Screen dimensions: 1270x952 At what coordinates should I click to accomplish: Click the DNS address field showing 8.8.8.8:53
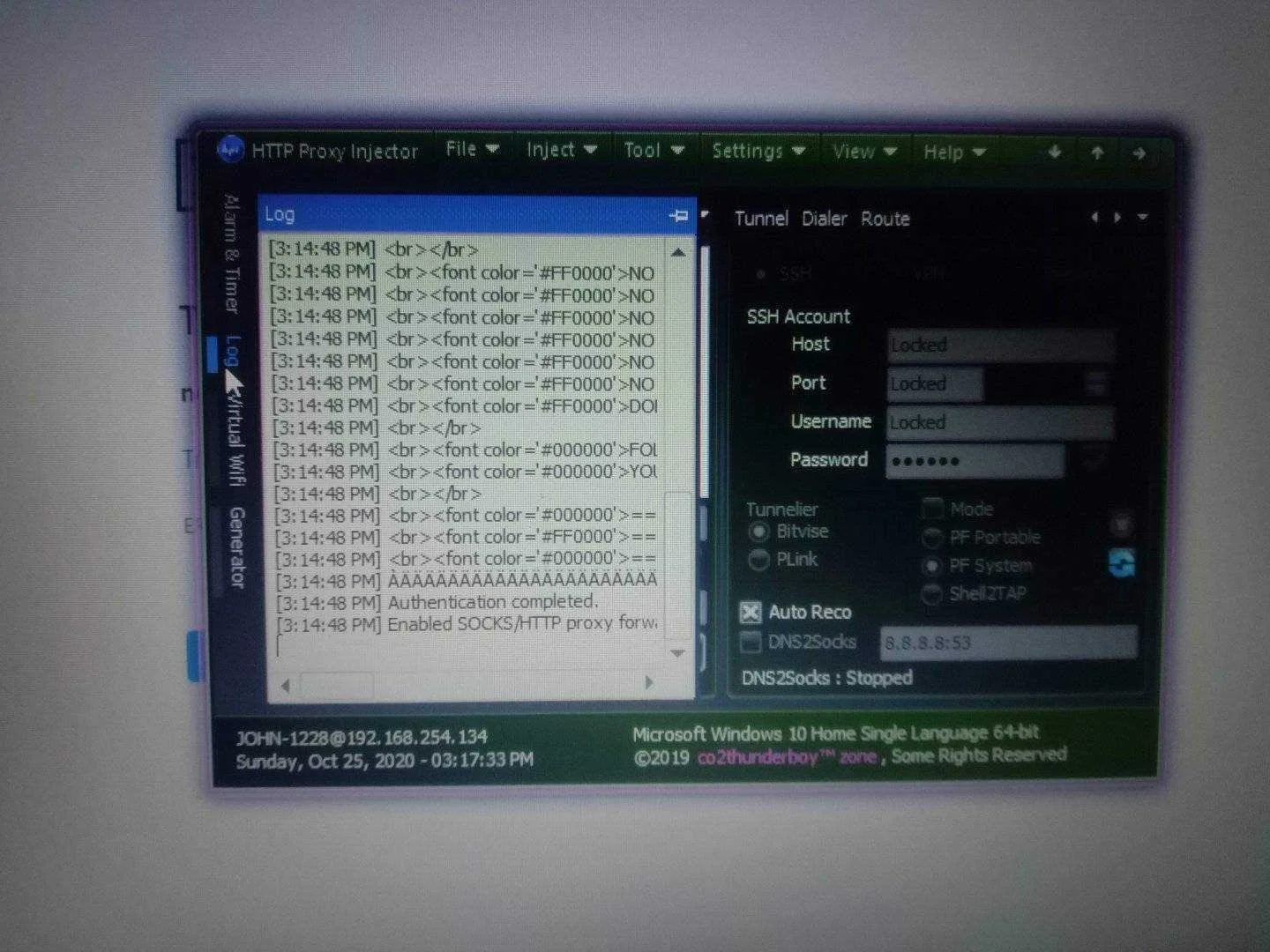coord(1009,643)
